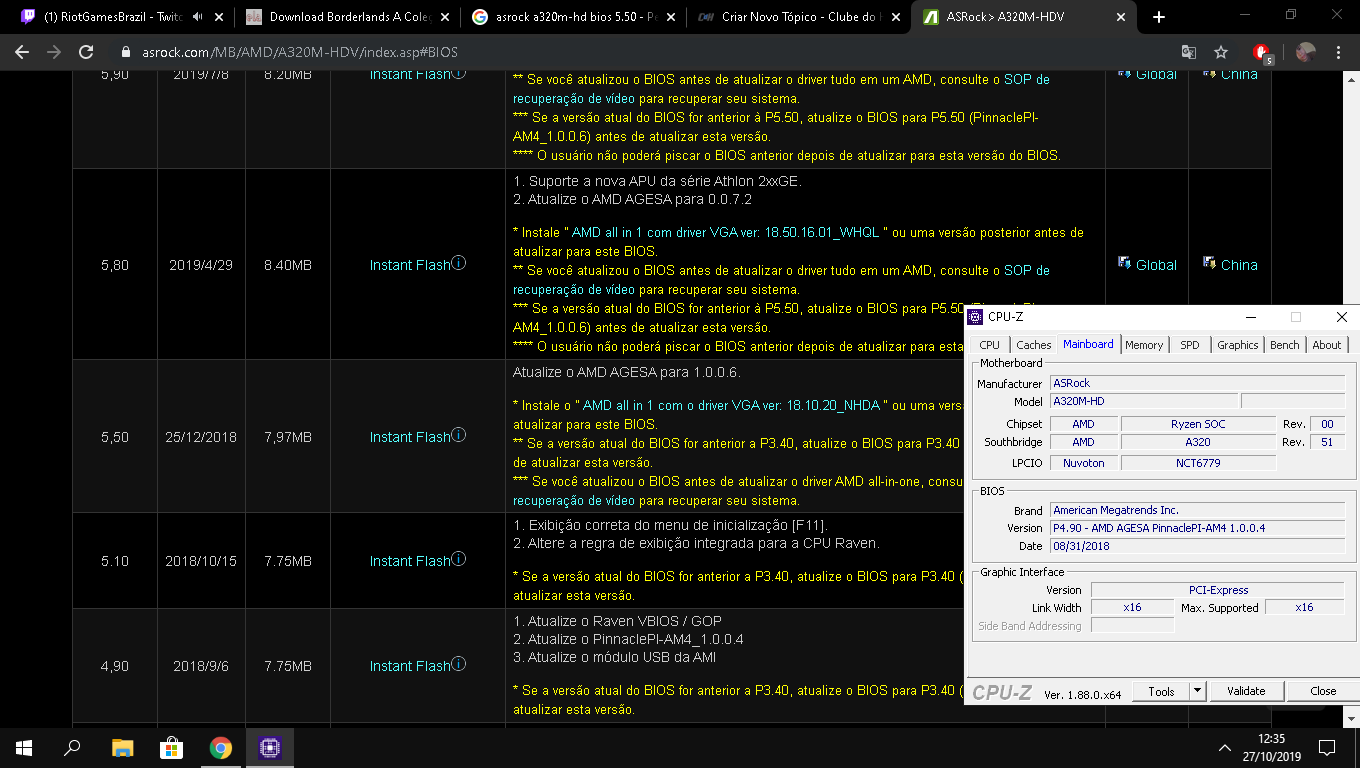Viewport: 1360px width, 768px height.
Task: Reload the ASRock page
Action: (x=86, y=52)
